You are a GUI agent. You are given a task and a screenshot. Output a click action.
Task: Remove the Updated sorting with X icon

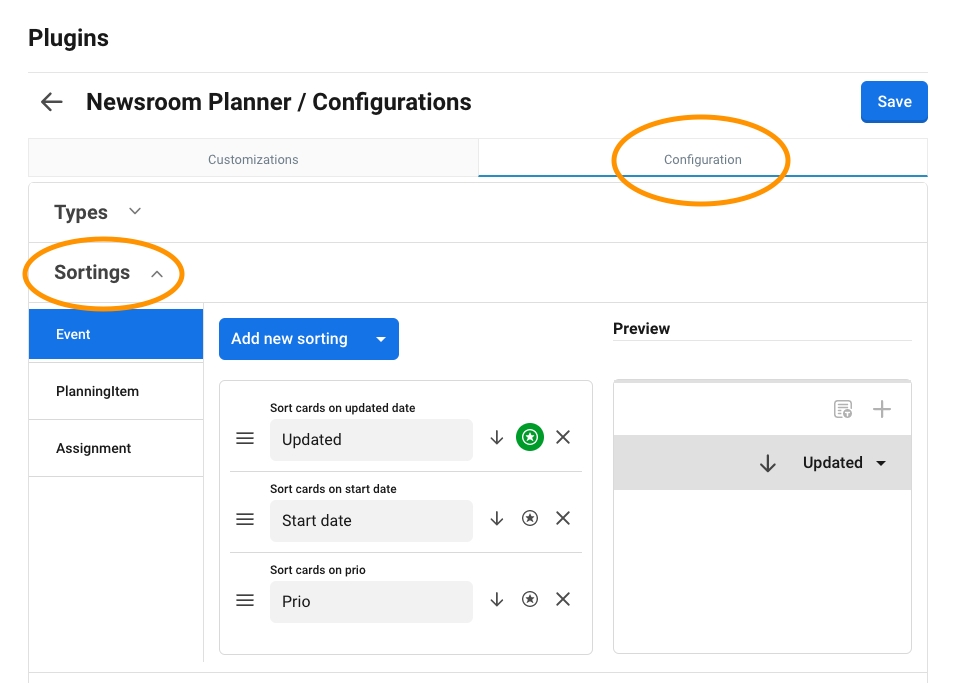pyautogui.click(x=563, y=438)
